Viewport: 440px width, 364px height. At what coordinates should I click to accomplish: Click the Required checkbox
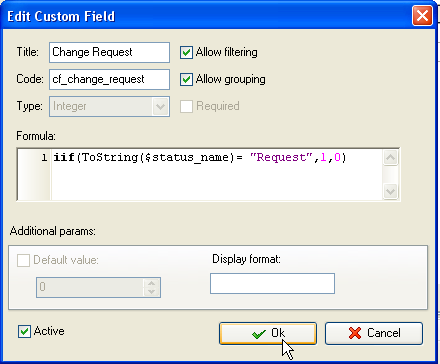click(186, 106)
